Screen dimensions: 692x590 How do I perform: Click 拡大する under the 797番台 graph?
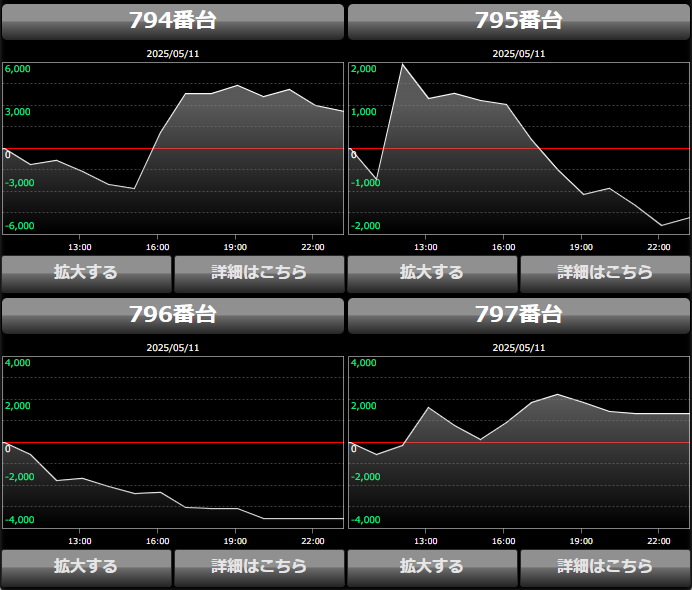(x=432, y=568)
